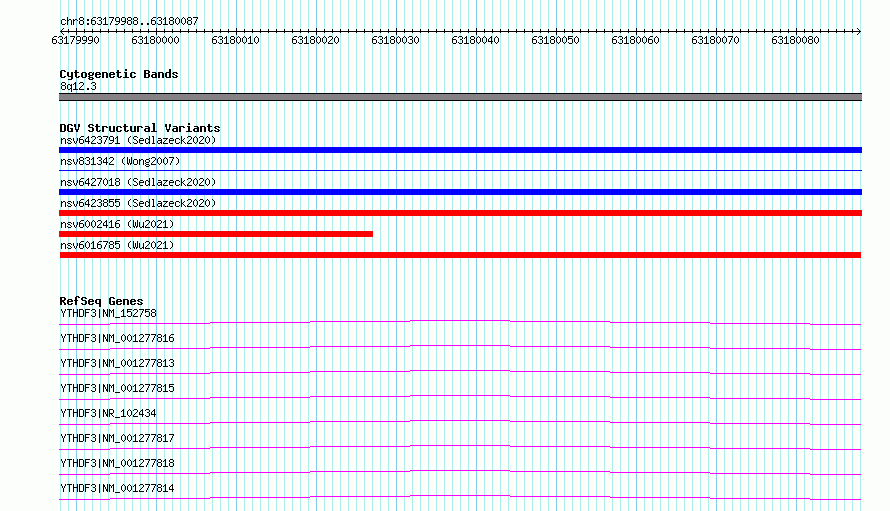Click the blue bar for nsv6427018
The width and height of the screenshot is (890, 511).
point(460,192)
